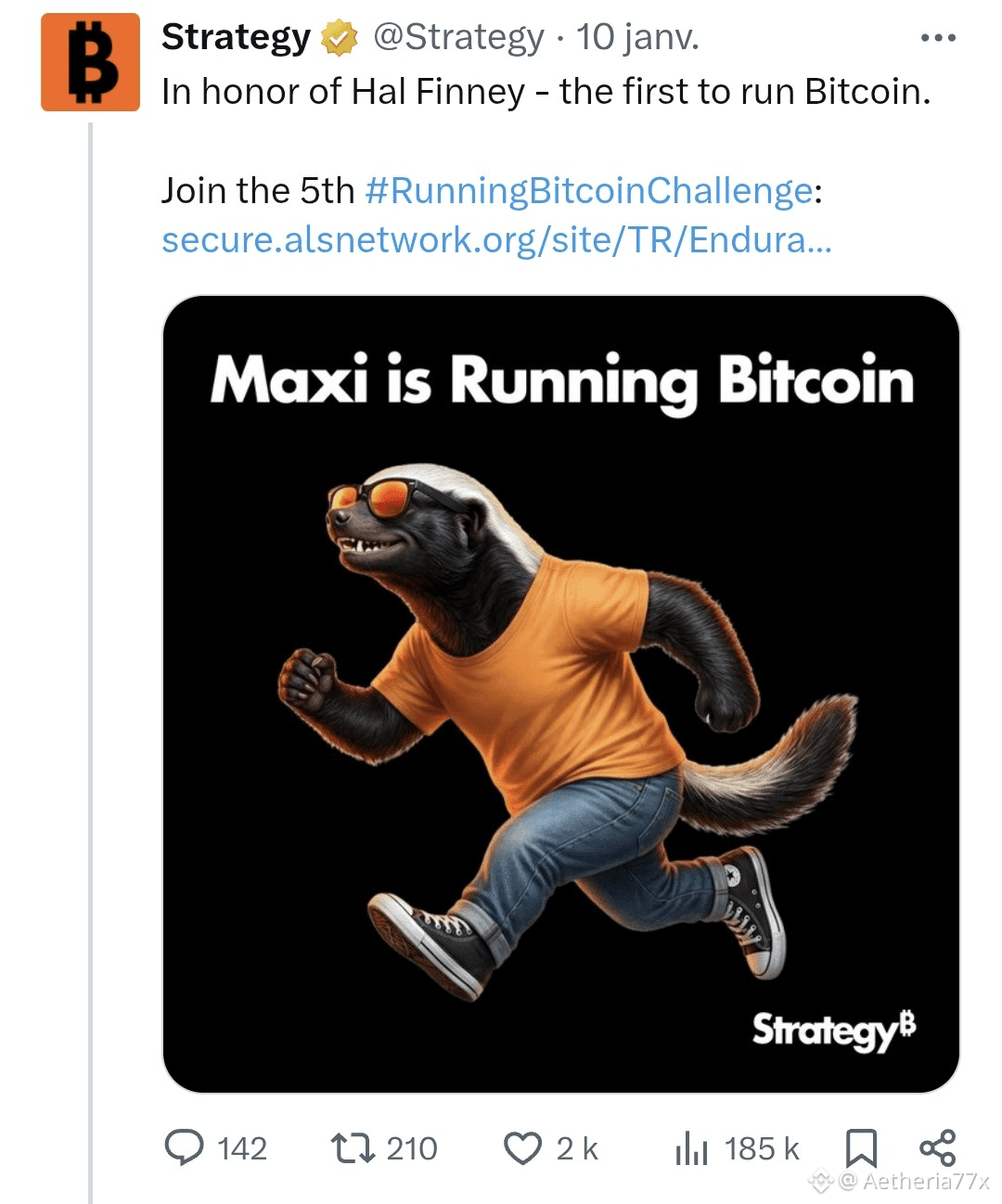Click the Strategy display name
1002x1204 pixels.
[236, 38]
